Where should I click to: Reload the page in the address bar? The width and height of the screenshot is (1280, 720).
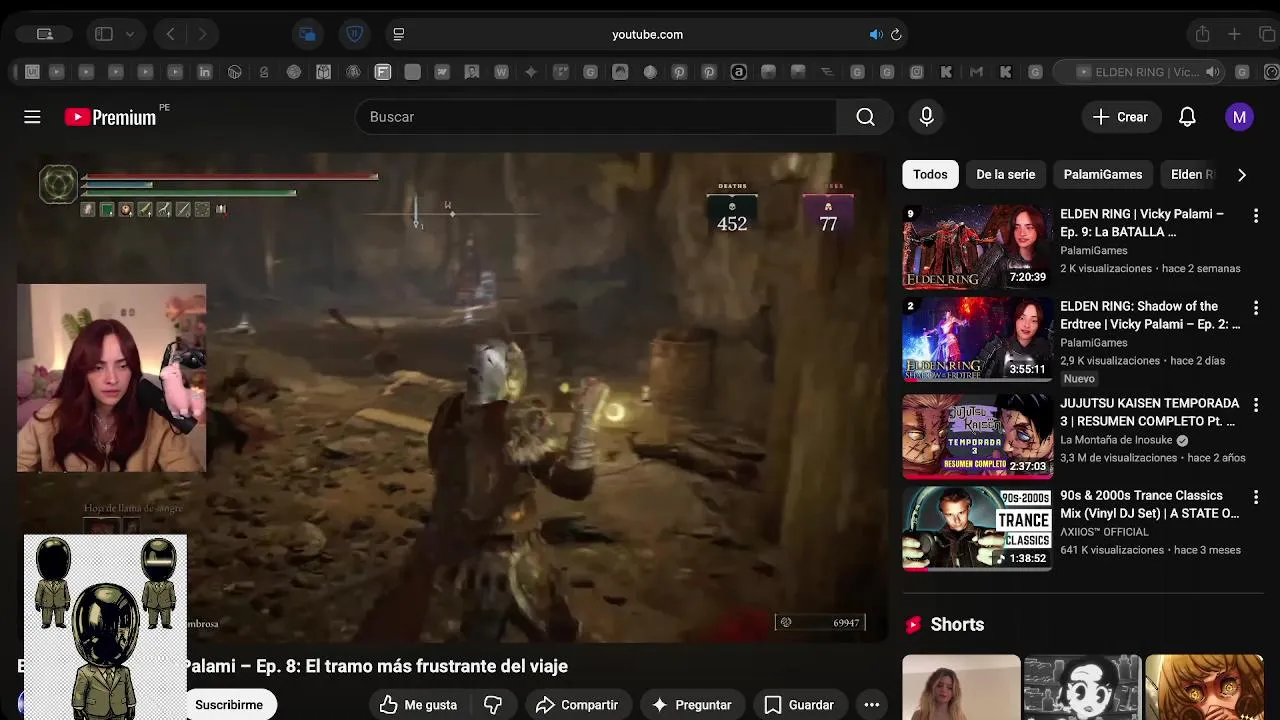(x=896, y=34)
